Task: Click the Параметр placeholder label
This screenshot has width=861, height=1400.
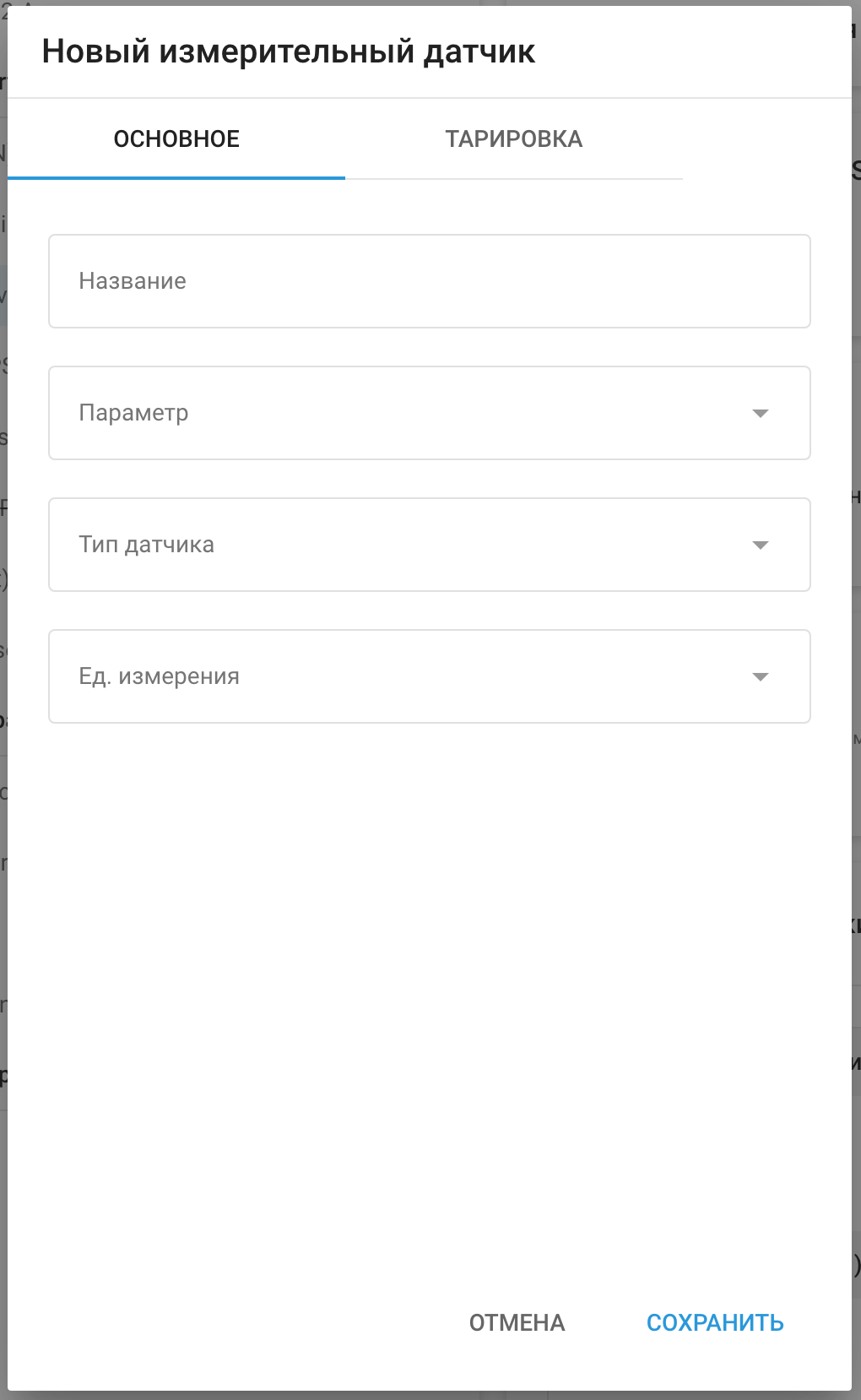Action: pos(133,413)
